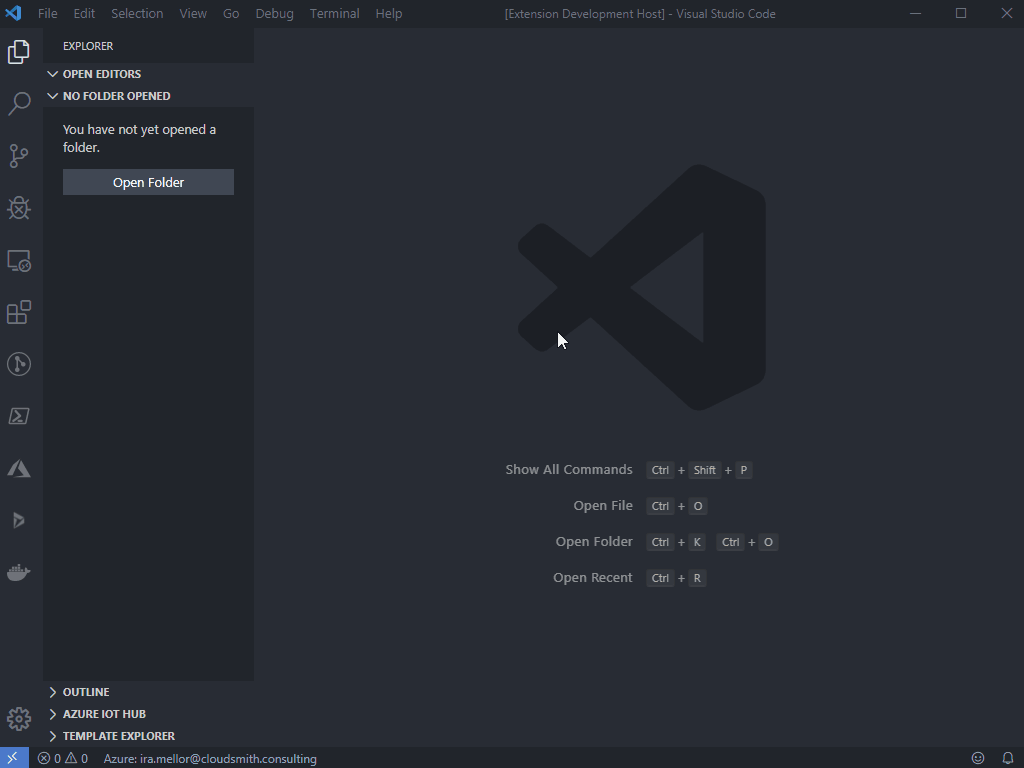Expand the Template Explorer section

pos(148,736)
